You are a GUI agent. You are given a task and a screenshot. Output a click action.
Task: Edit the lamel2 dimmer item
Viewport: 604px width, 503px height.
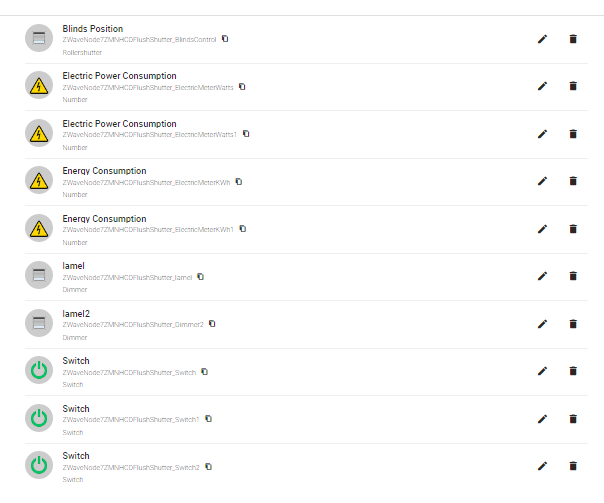[543, 324]
